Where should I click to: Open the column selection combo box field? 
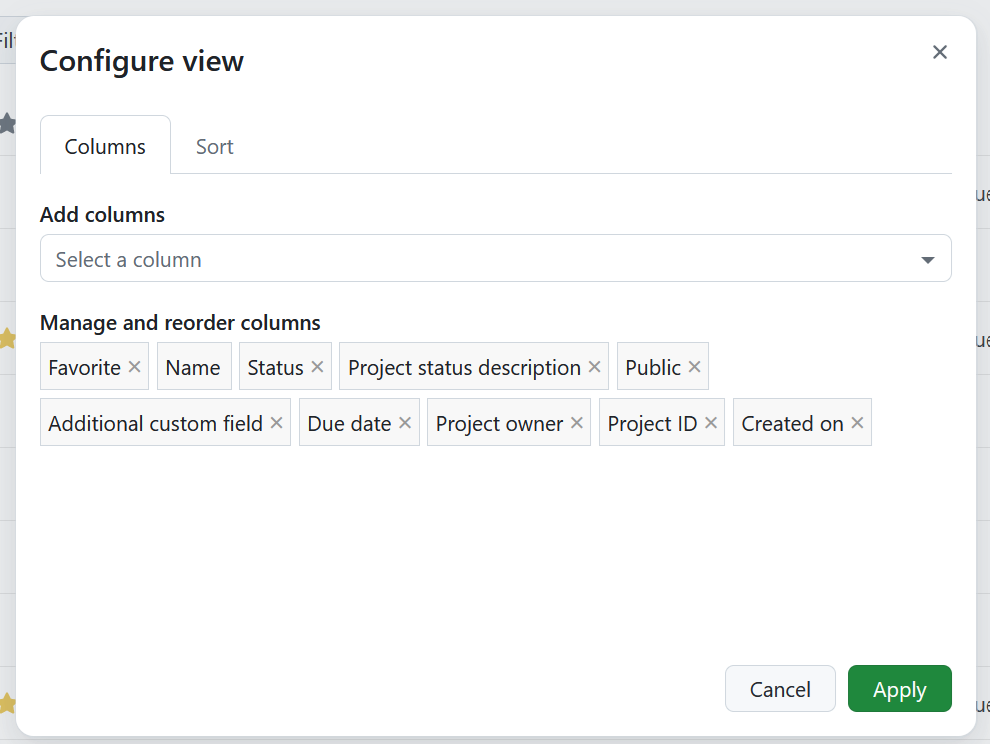pyautogui.click(x=400, y=258)
